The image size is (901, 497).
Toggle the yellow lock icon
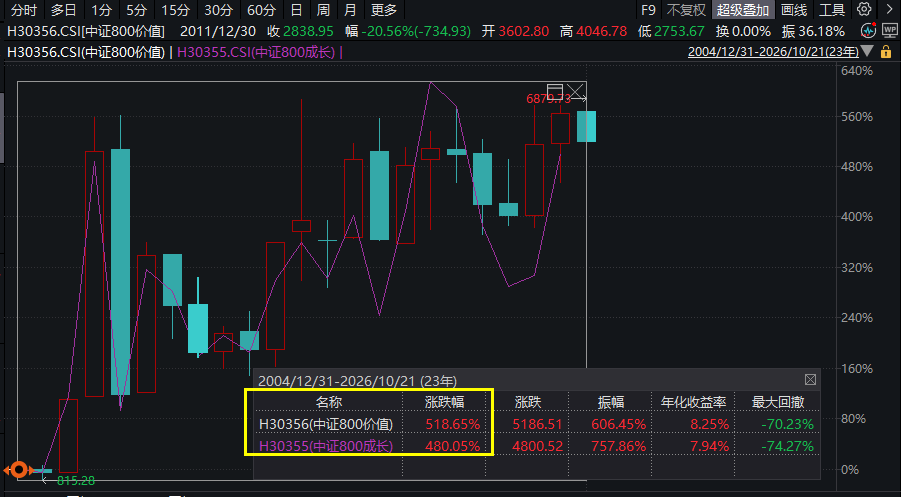pos(885,52)
